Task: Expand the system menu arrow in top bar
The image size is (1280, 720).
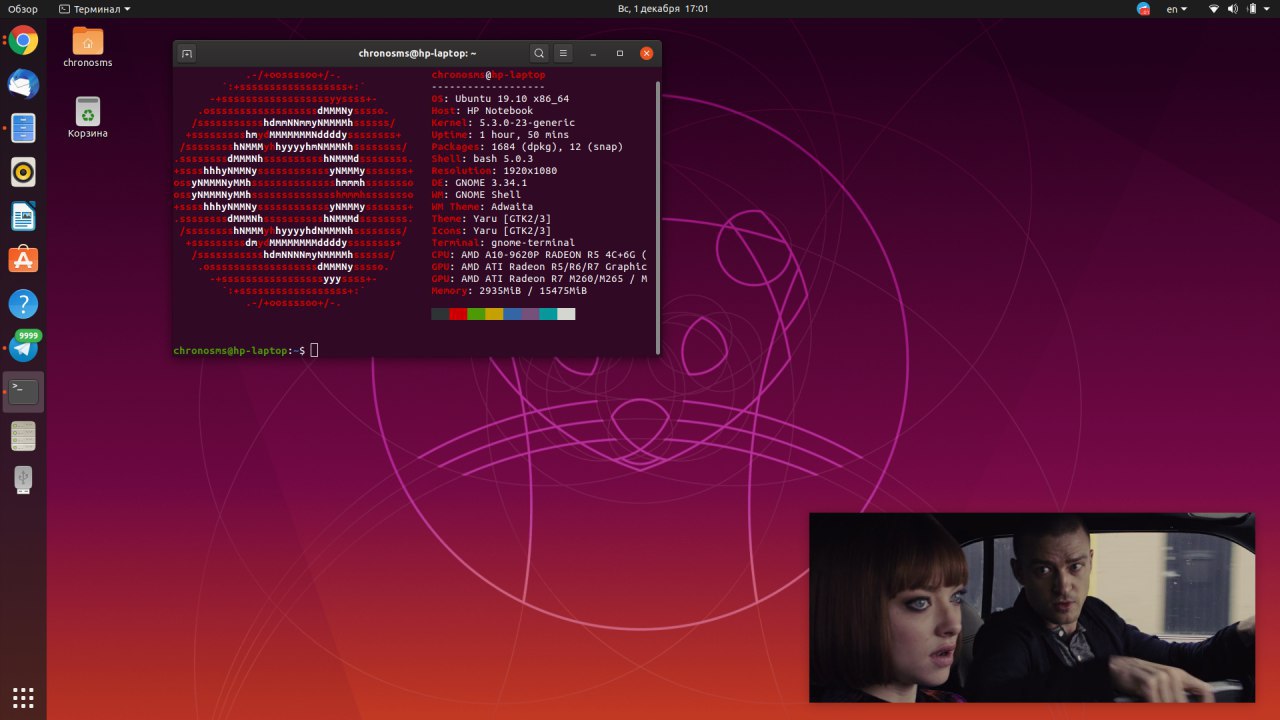Action: click(1266, 9)
